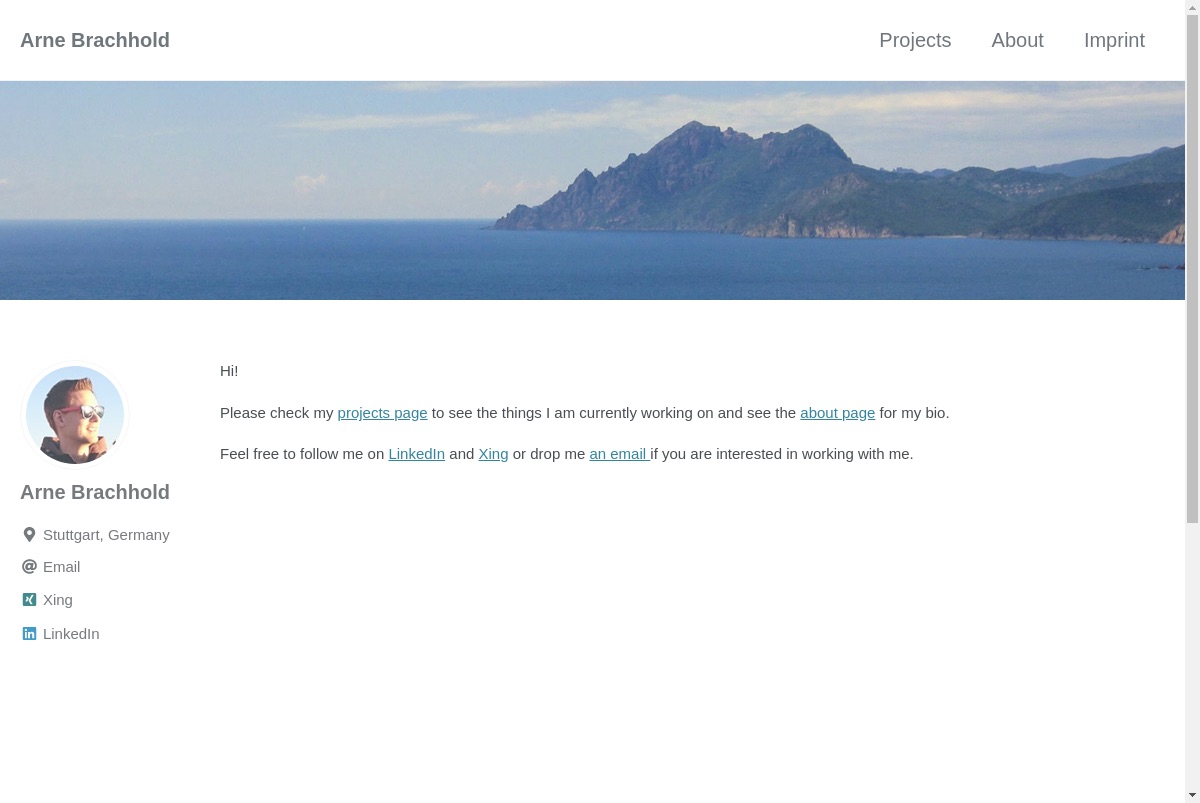Viewport: 1200px width, 803px height.
Task: Click the vertical scrollbar thumb
Action: point(1192,268)
